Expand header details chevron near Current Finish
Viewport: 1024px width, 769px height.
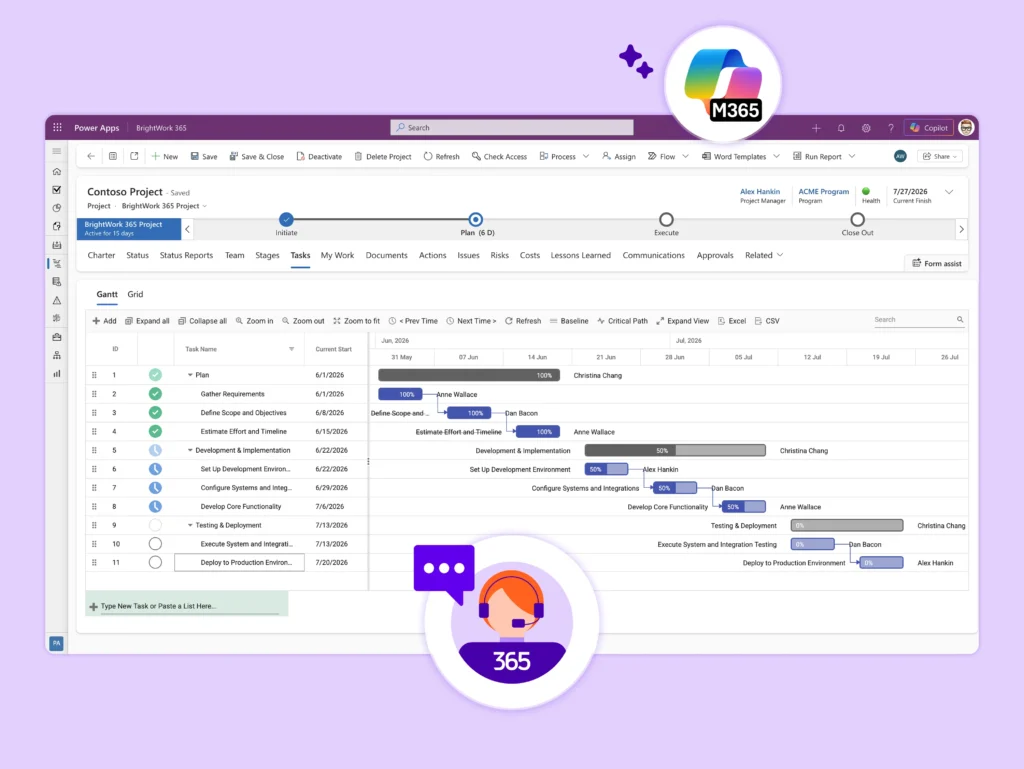(x=949, y=192)
